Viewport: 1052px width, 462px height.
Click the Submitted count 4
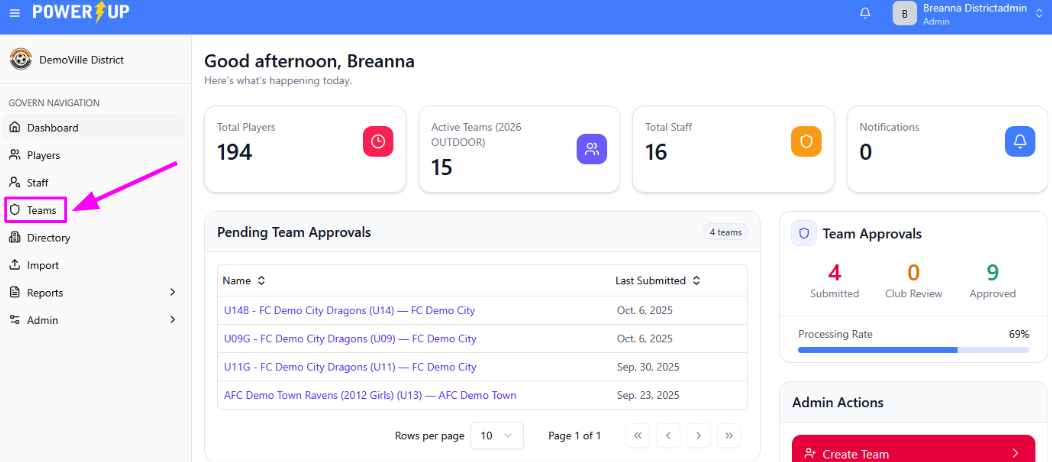tap(835, 272)
